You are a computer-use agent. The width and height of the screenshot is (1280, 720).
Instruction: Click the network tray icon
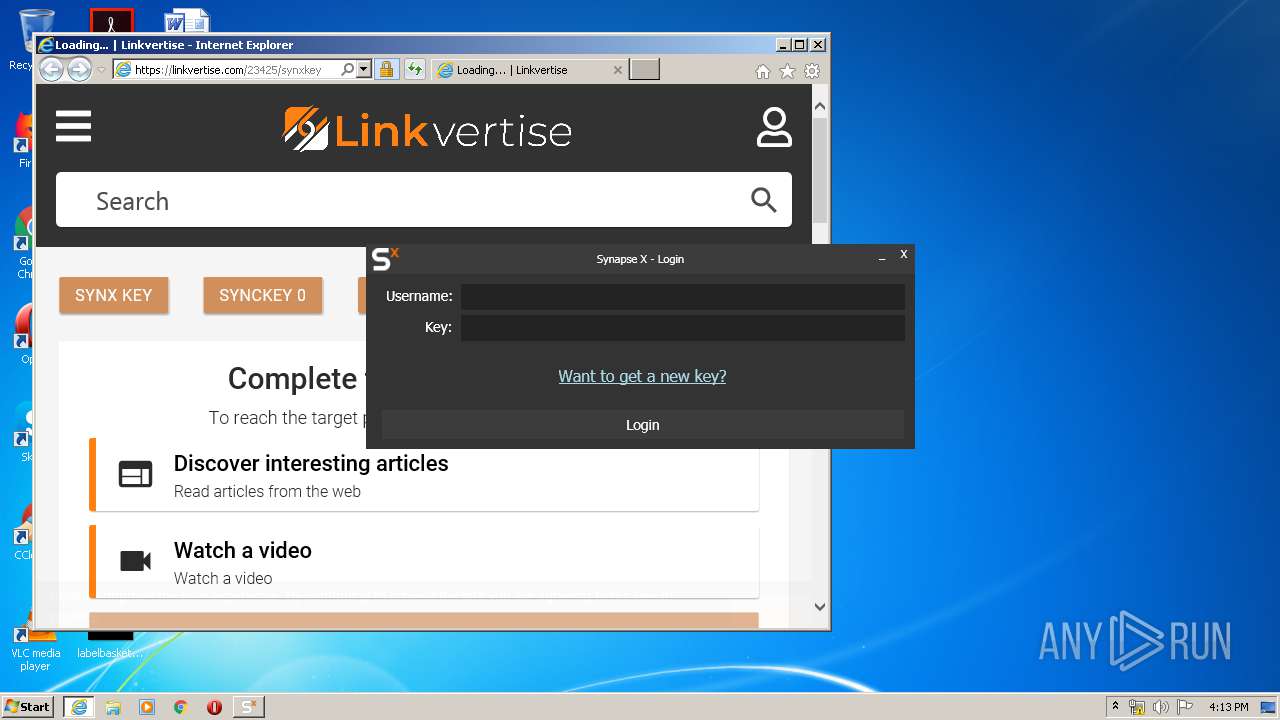click(x=1137, y=707)
